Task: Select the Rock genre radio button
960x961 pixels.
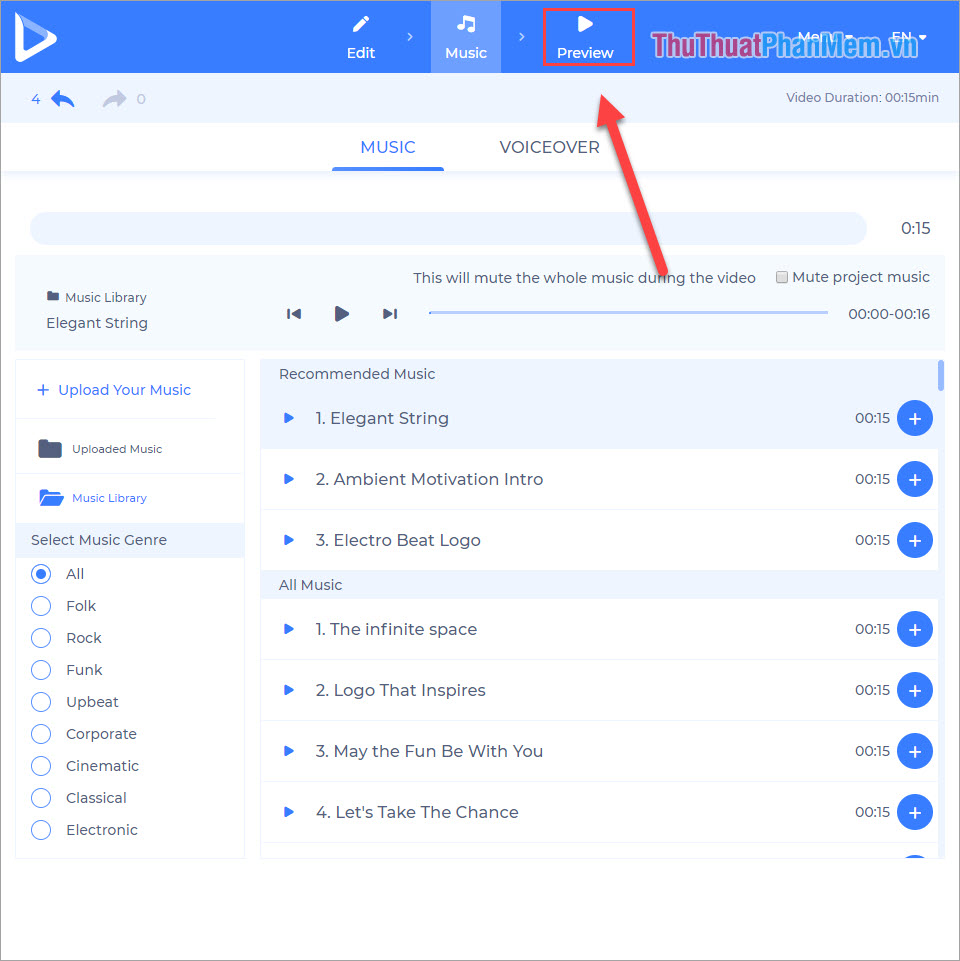Action: (x=41, y=638)
